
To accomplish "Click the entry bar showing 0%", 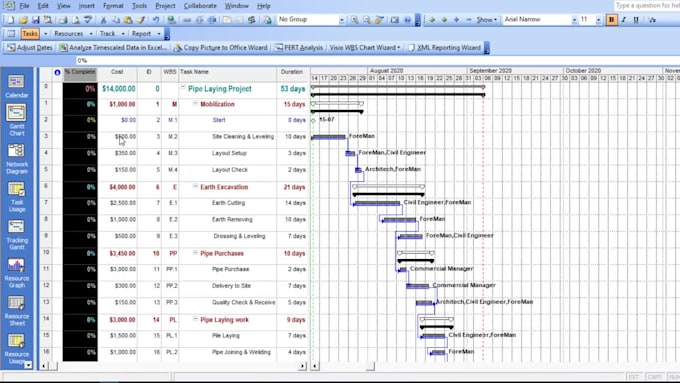I will (x=377, y=61).
